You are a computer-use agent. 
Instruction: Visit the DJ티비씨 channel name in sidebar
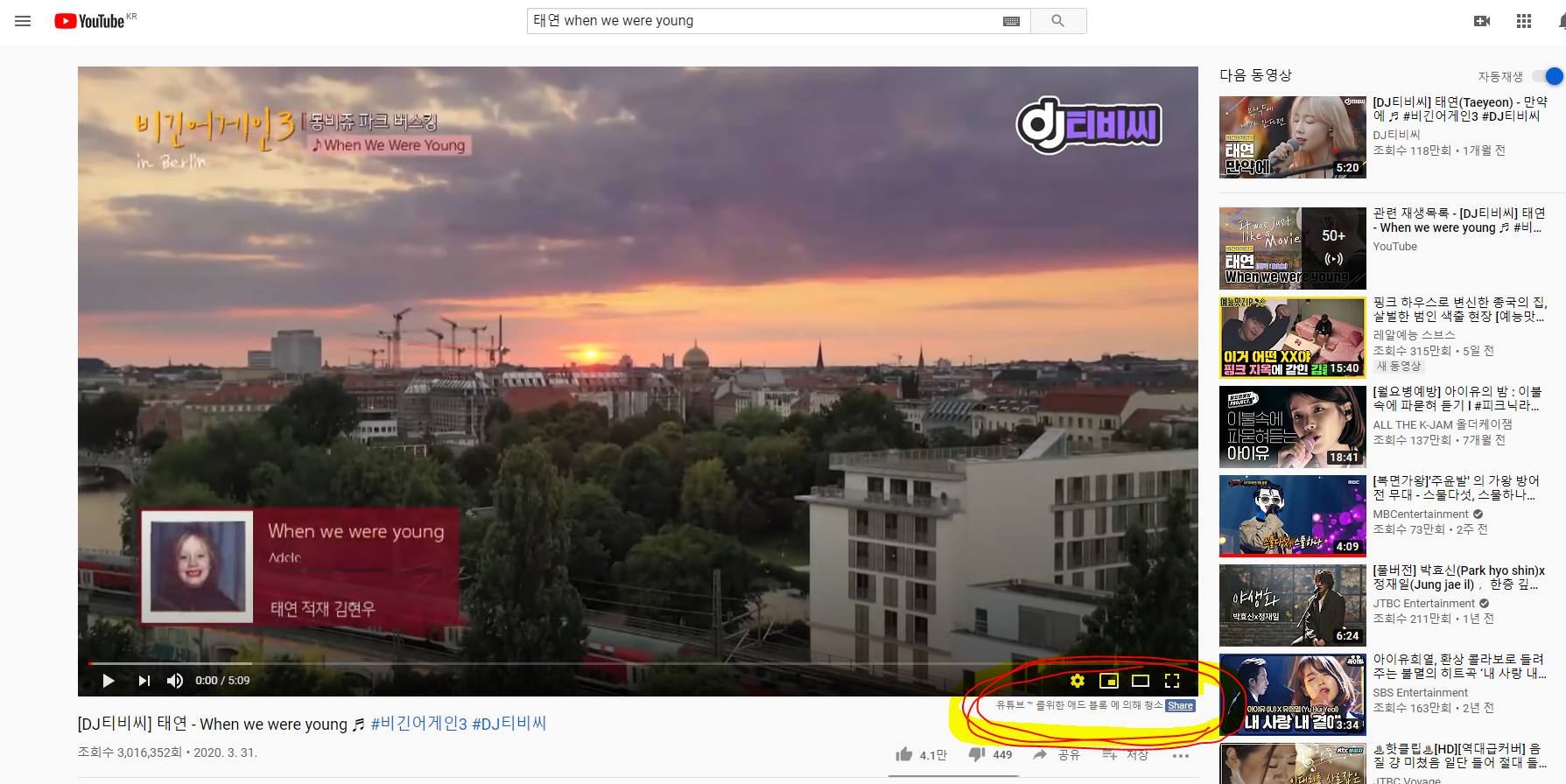[1396, 135]
